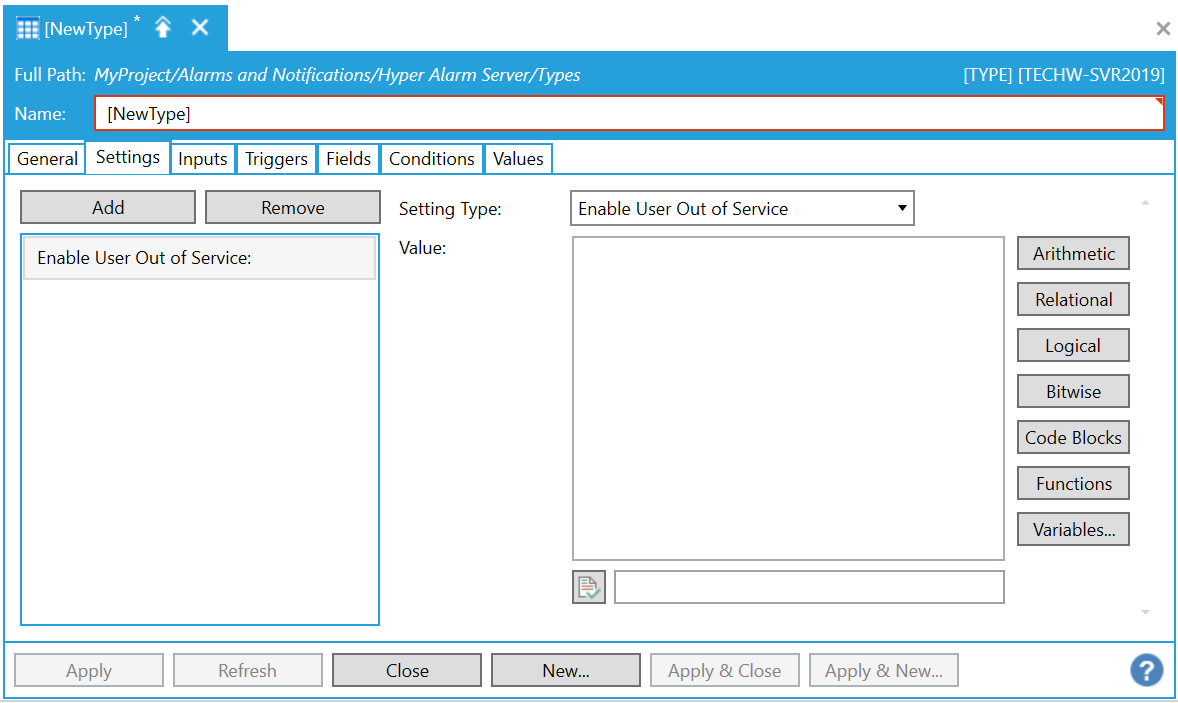The width and height of the screenshot is (1178, 703).
Task: Click the Variables... button
Action: click(1074, 530)
